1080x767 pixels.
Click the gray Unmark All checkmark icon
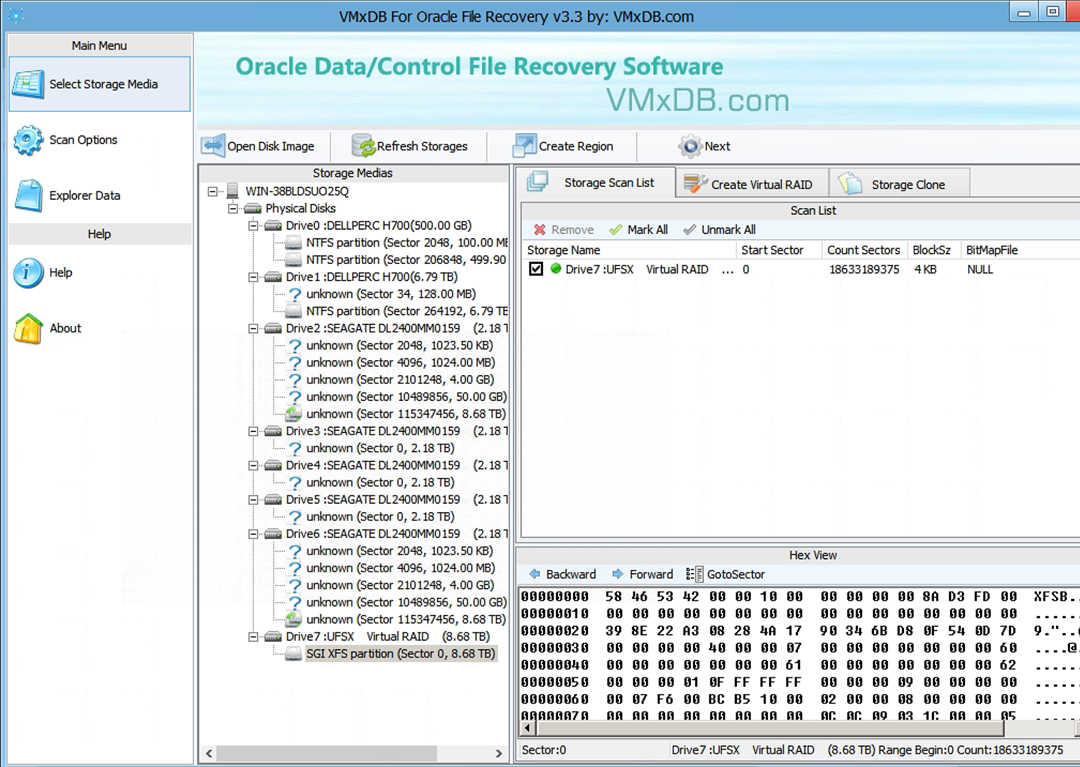pos(689,230)
